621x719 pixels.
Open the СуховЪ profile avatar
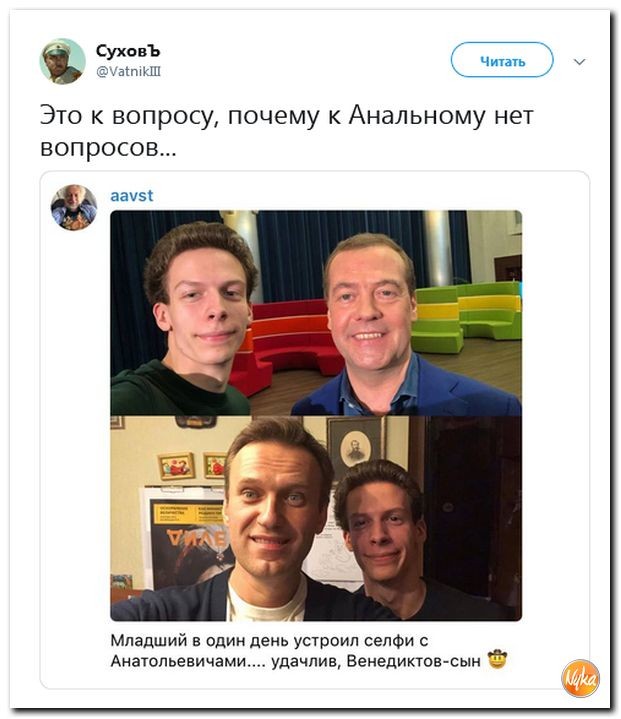click(62, 61)
